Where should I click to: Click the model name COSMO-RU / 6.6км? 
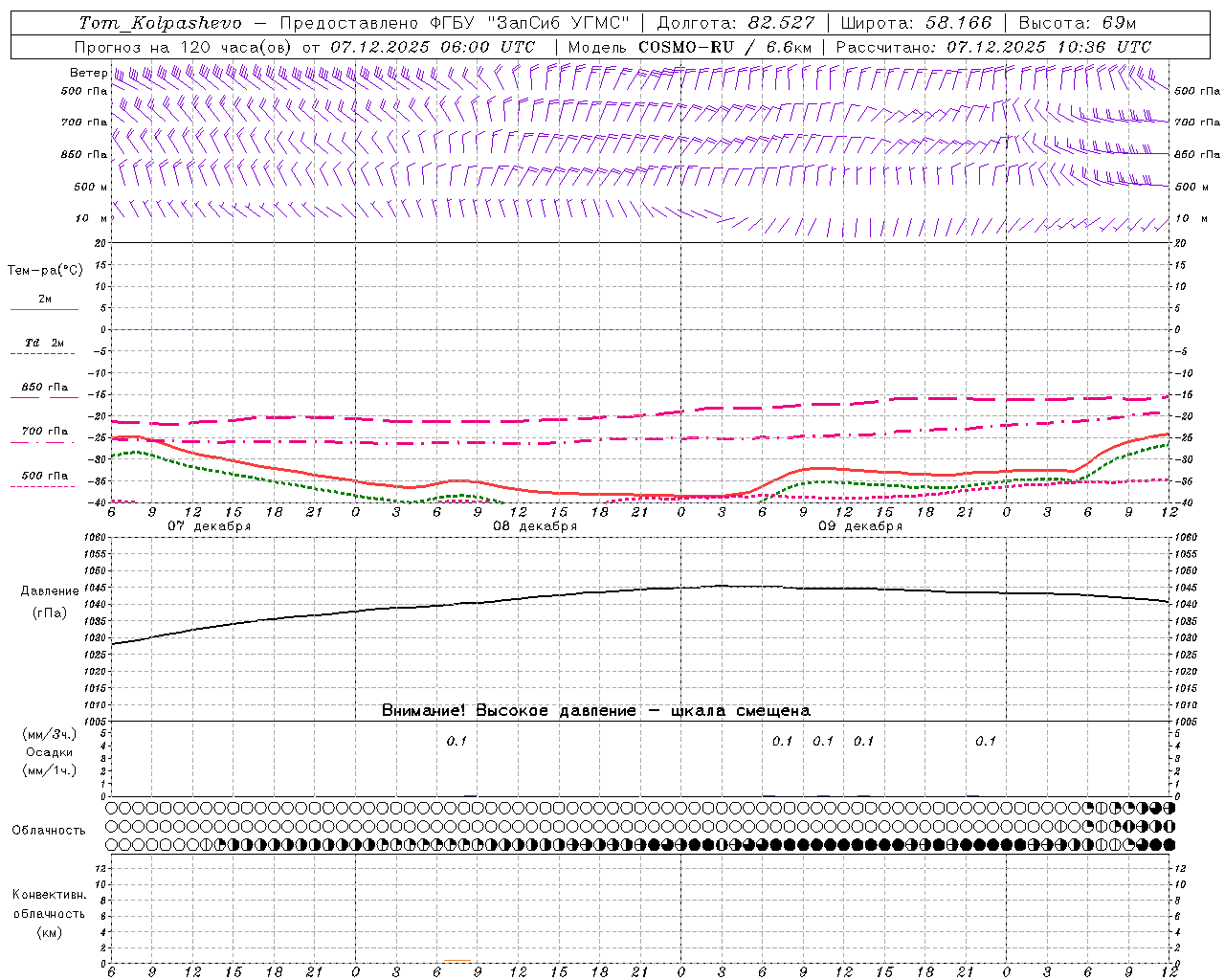tap(724, 47)
